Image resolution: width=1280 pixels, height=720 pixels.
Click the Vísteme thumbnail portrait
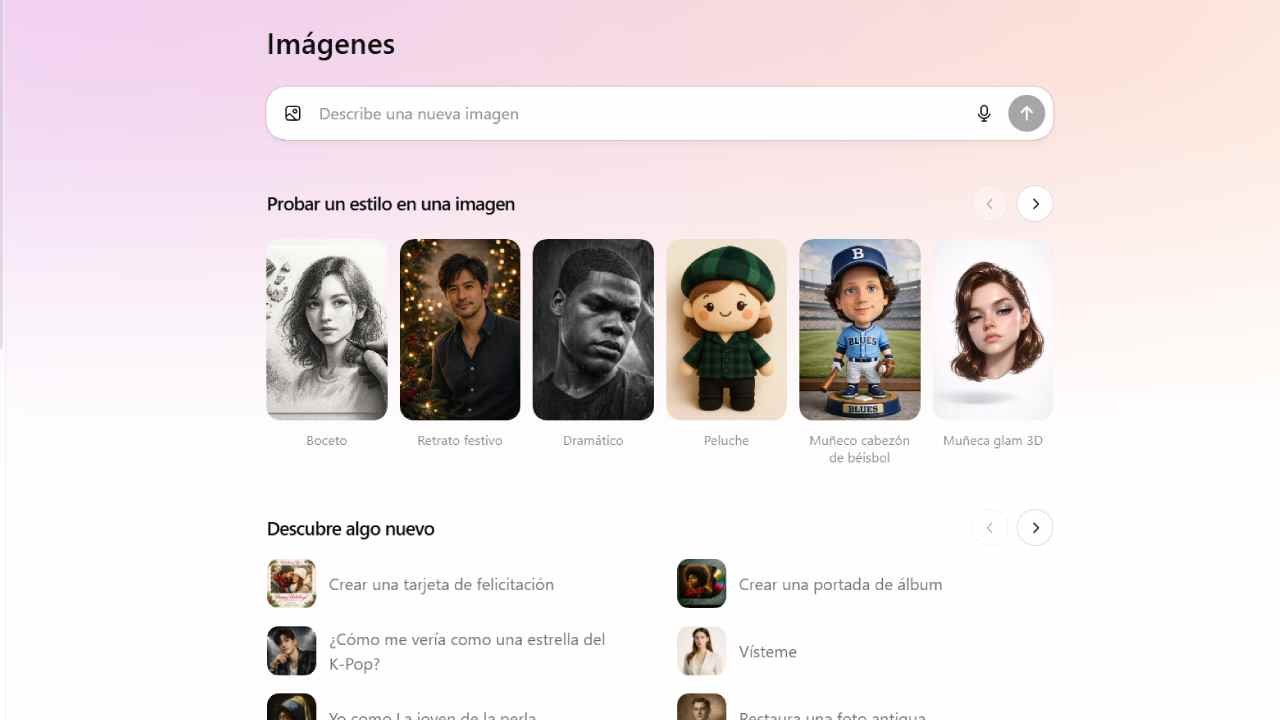point(701,650)
